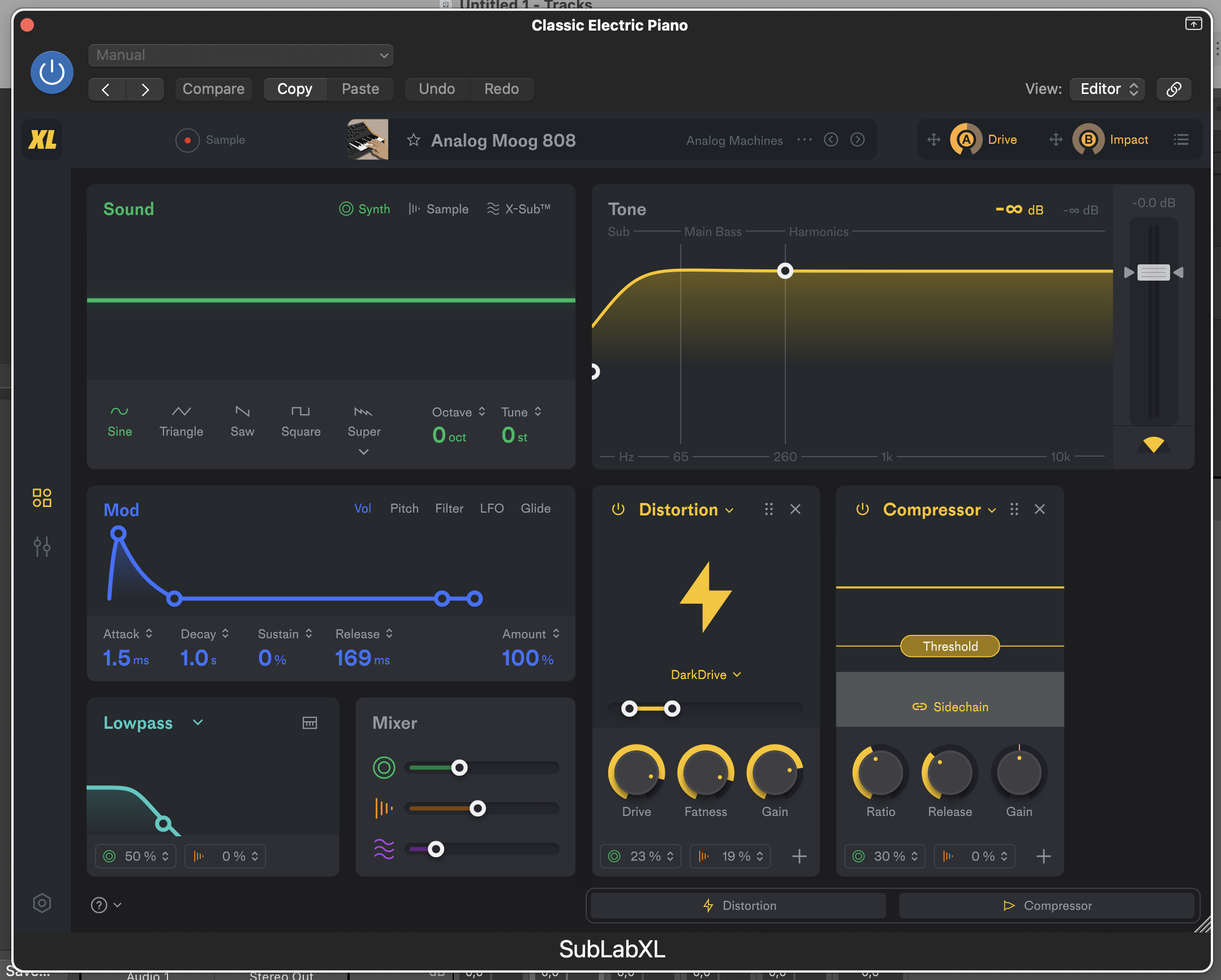Toggle the Distortion power button
Image resolution: width=1221 pixels, height=980 pixels.
[x=618, y=509]
